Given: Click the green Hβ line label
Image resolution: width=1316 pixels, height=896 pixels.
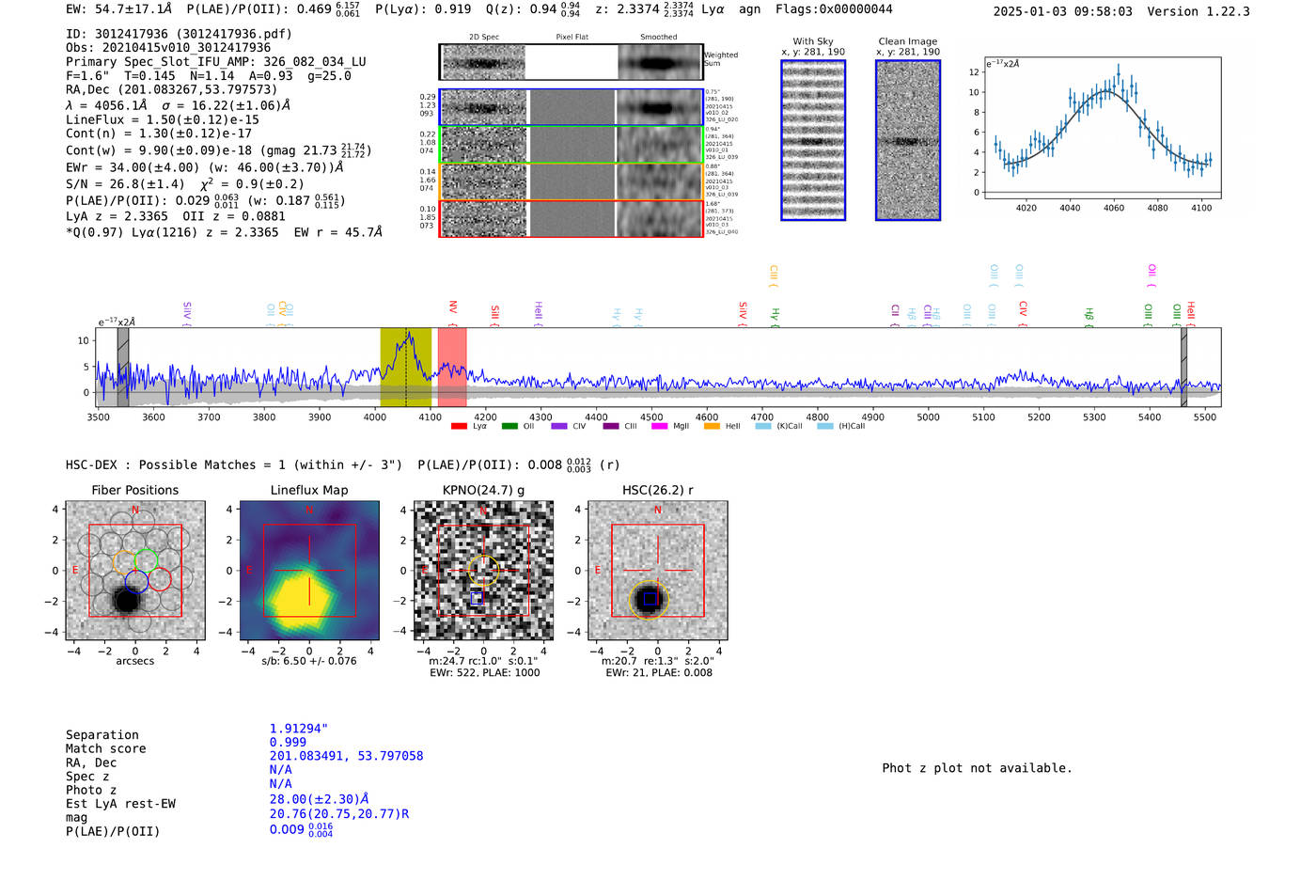Looking at the screenshot, I should (1089, 316).
